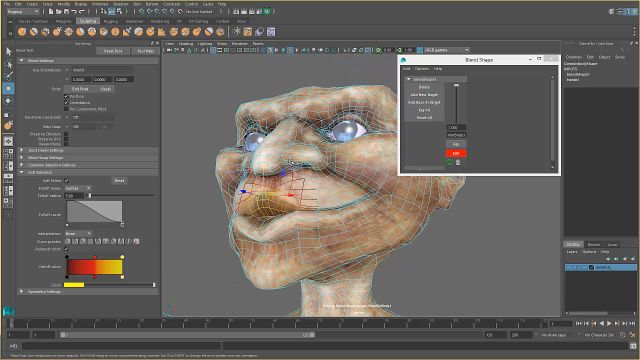Screen dimensions: 640x360
Task: Open scene using the folder icon
Action: [x=59, y=11]
